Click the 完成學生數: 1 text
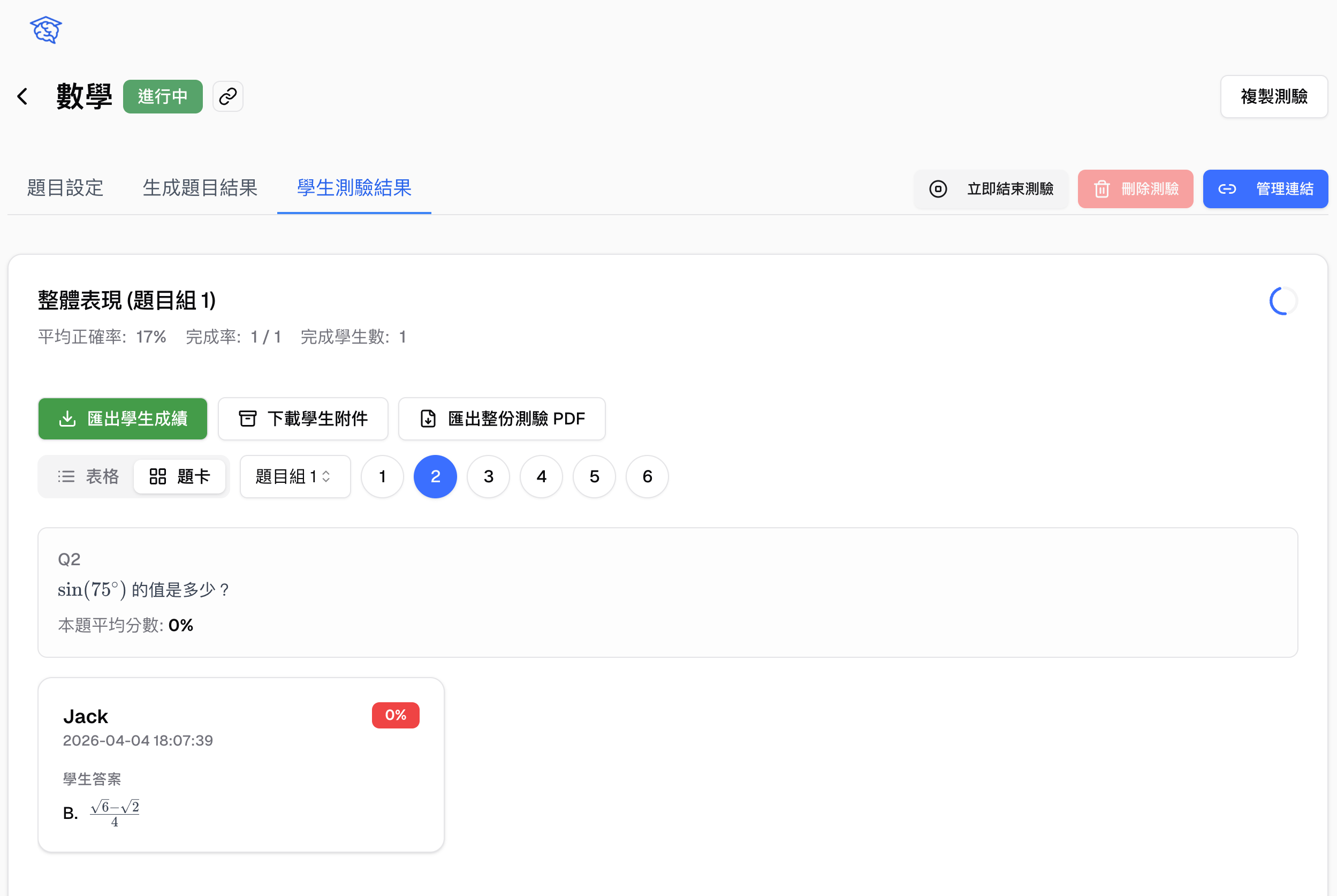Image resolution: width=1337 pixels, height=896 pixels. click(x=354, y=337)
